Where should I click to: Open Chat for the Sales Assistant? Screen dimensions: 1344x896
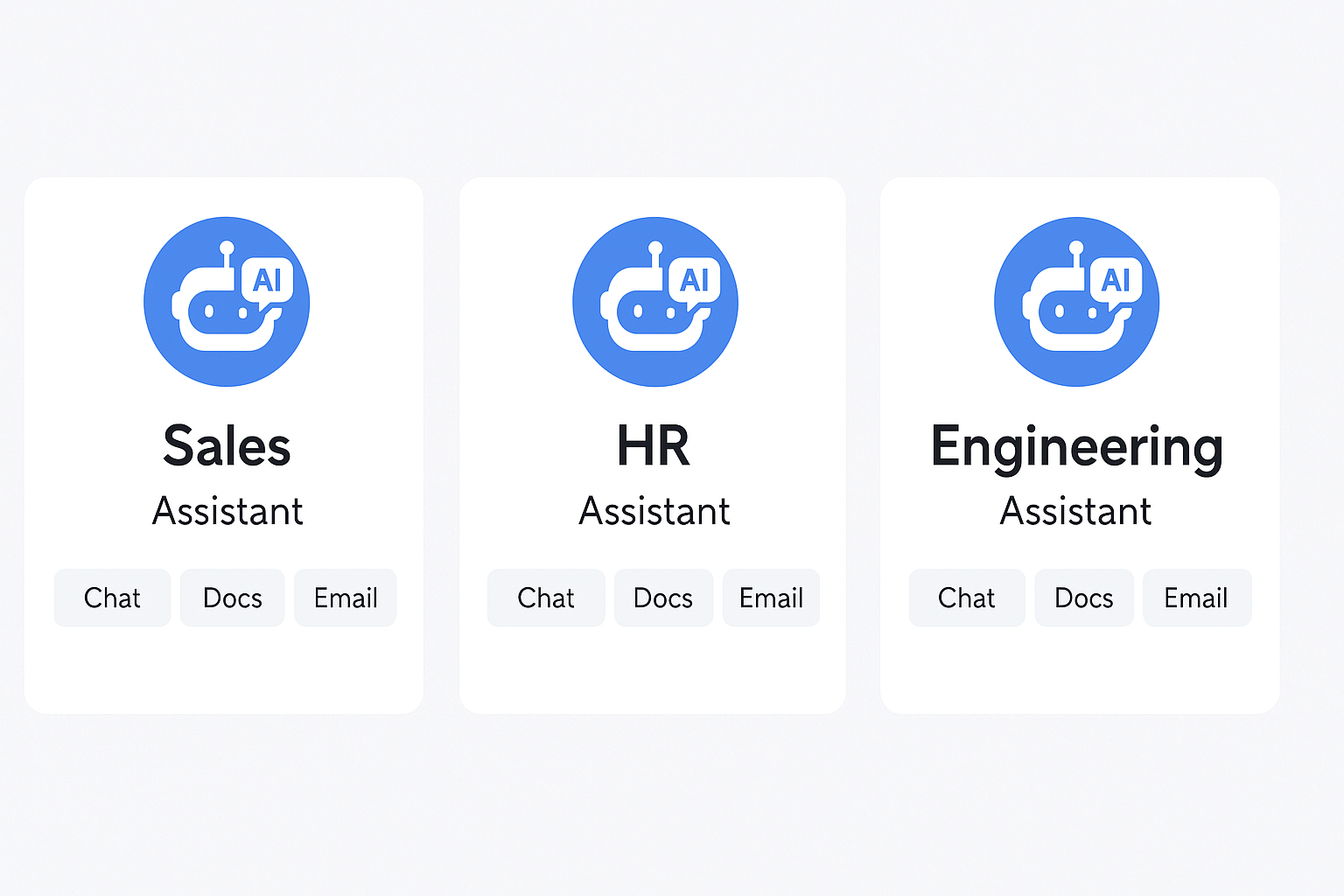112,598
